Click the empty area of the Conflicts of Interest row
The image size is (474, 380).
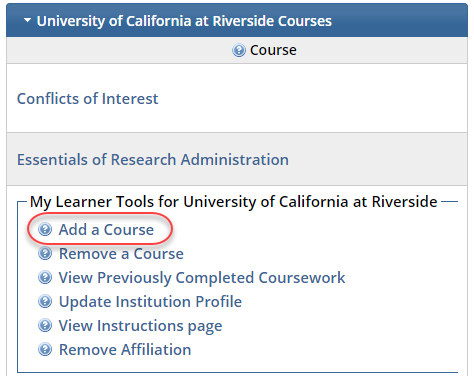(x=312, y=99)
